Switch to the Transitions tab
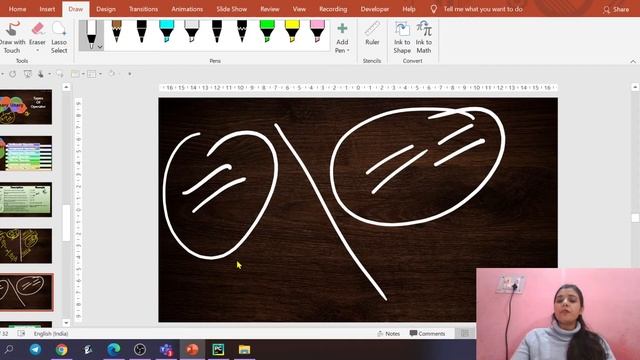The height and width of the screenshot is (360, 640). pos(143,9)
